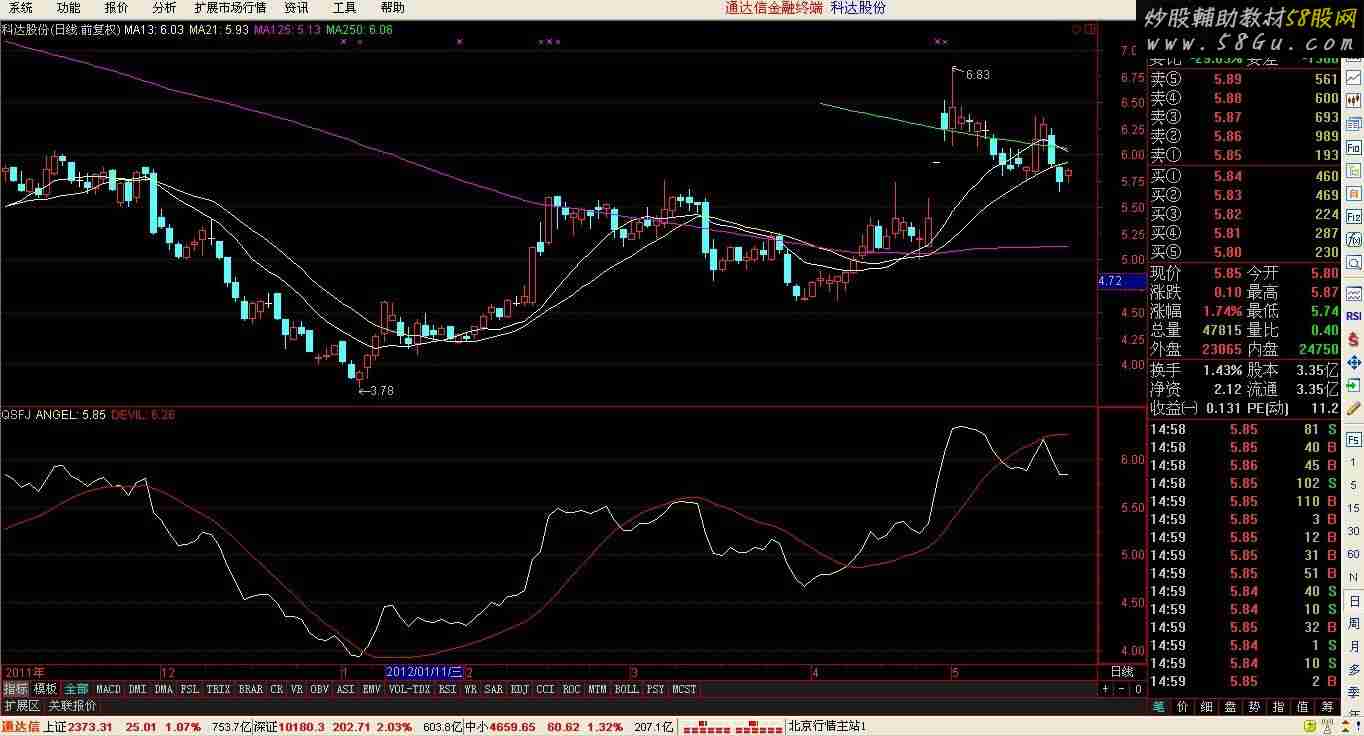Select the OBV indicator tab
1364x736 pixels.
click(x=320, y=689)
